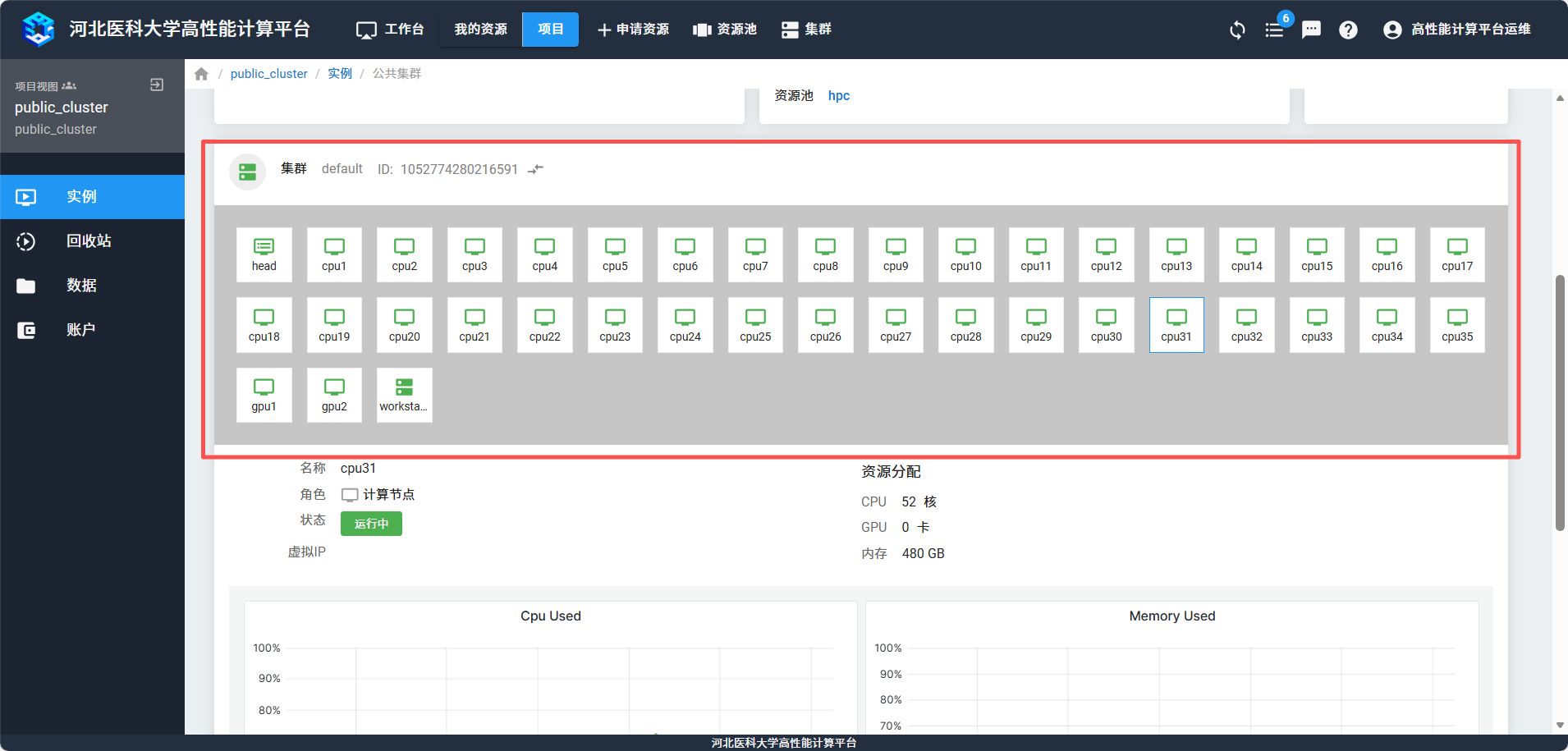This screenshot has height=751, width=1568.
Task: Open the messages chat icon
Action: pos(1311,30)
